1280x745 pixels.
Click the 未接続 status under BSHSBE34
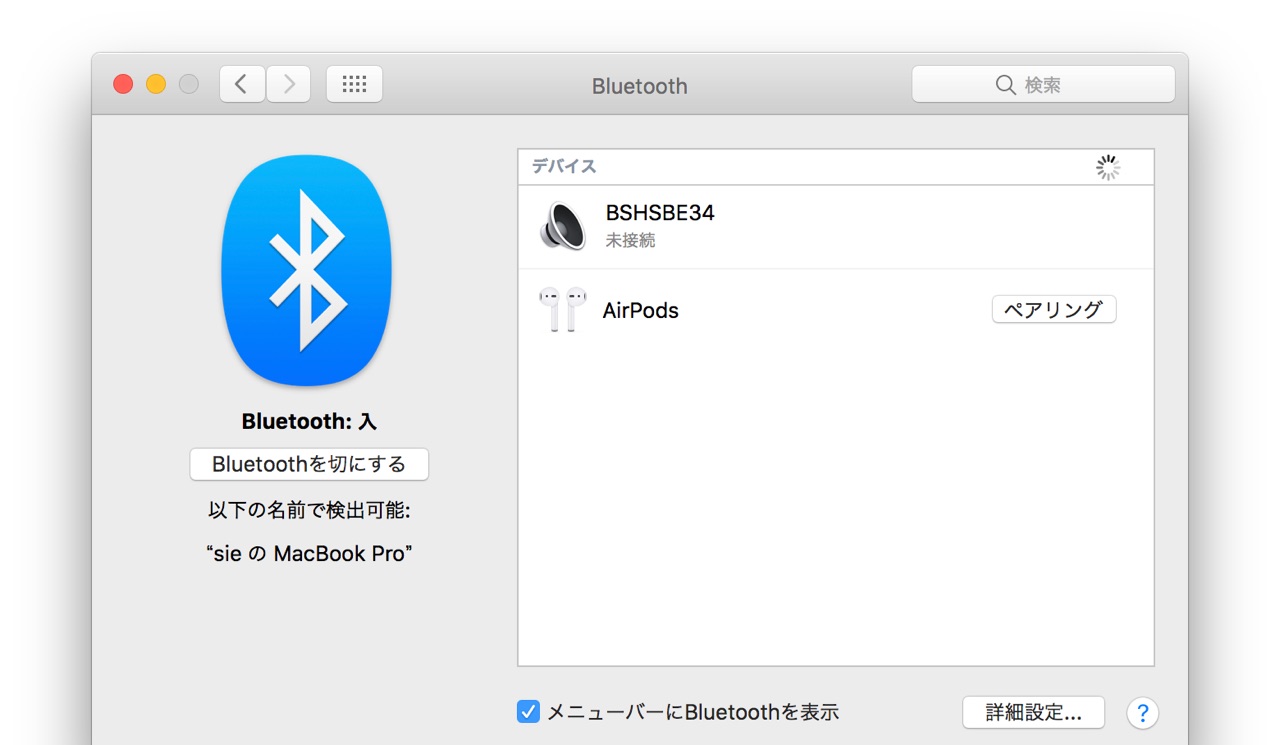pos(630,241)
